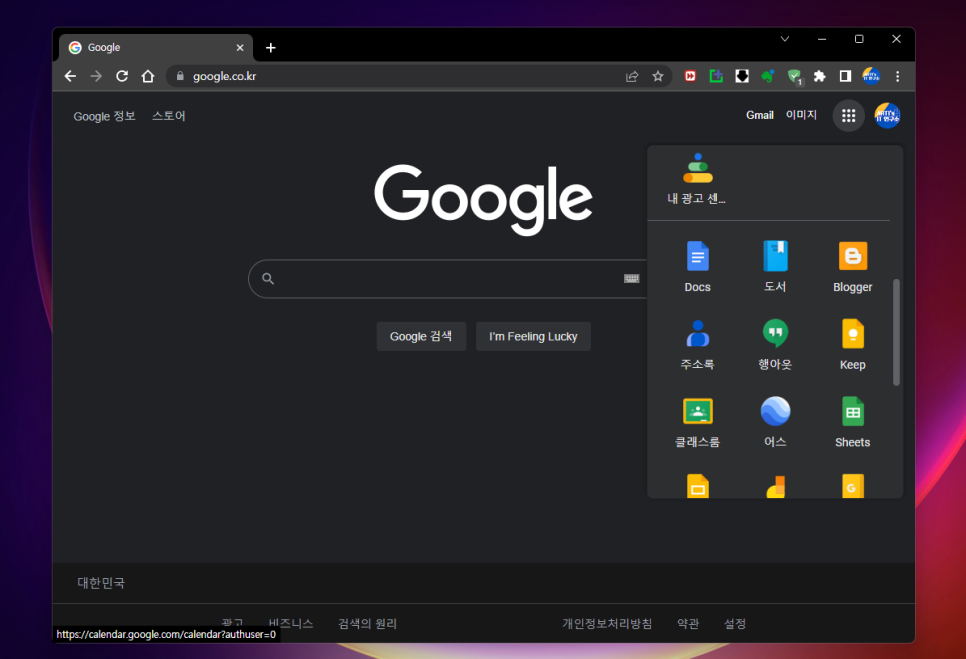Click the I'm Feeling Lucky button
This screenshot has width=966, height=659.
tap(533, 336)
